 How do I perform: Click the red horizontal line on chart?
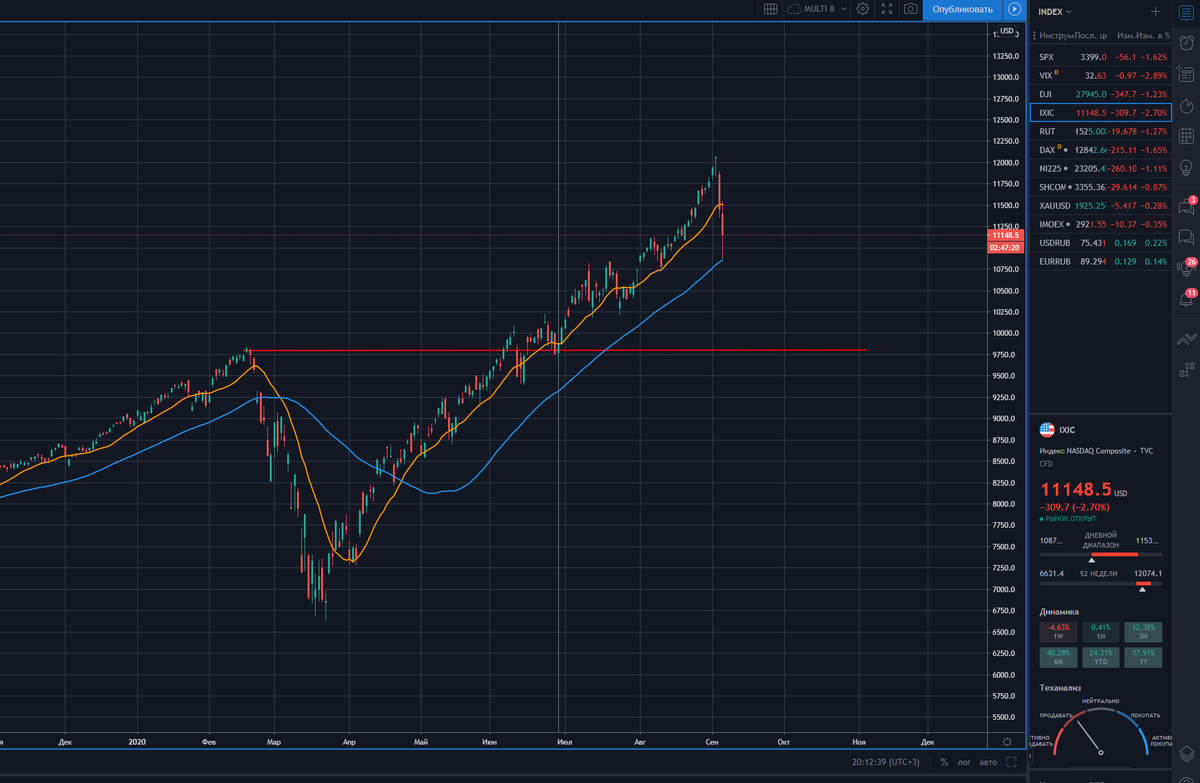556,350
